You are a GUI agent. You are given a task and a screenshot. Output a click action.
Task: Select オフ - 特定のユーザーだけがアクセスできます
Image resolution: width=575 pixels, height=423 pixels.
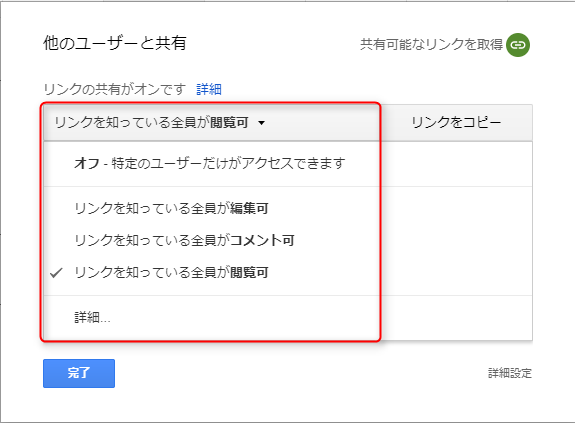pyautogui.click(x=210, y=163)
